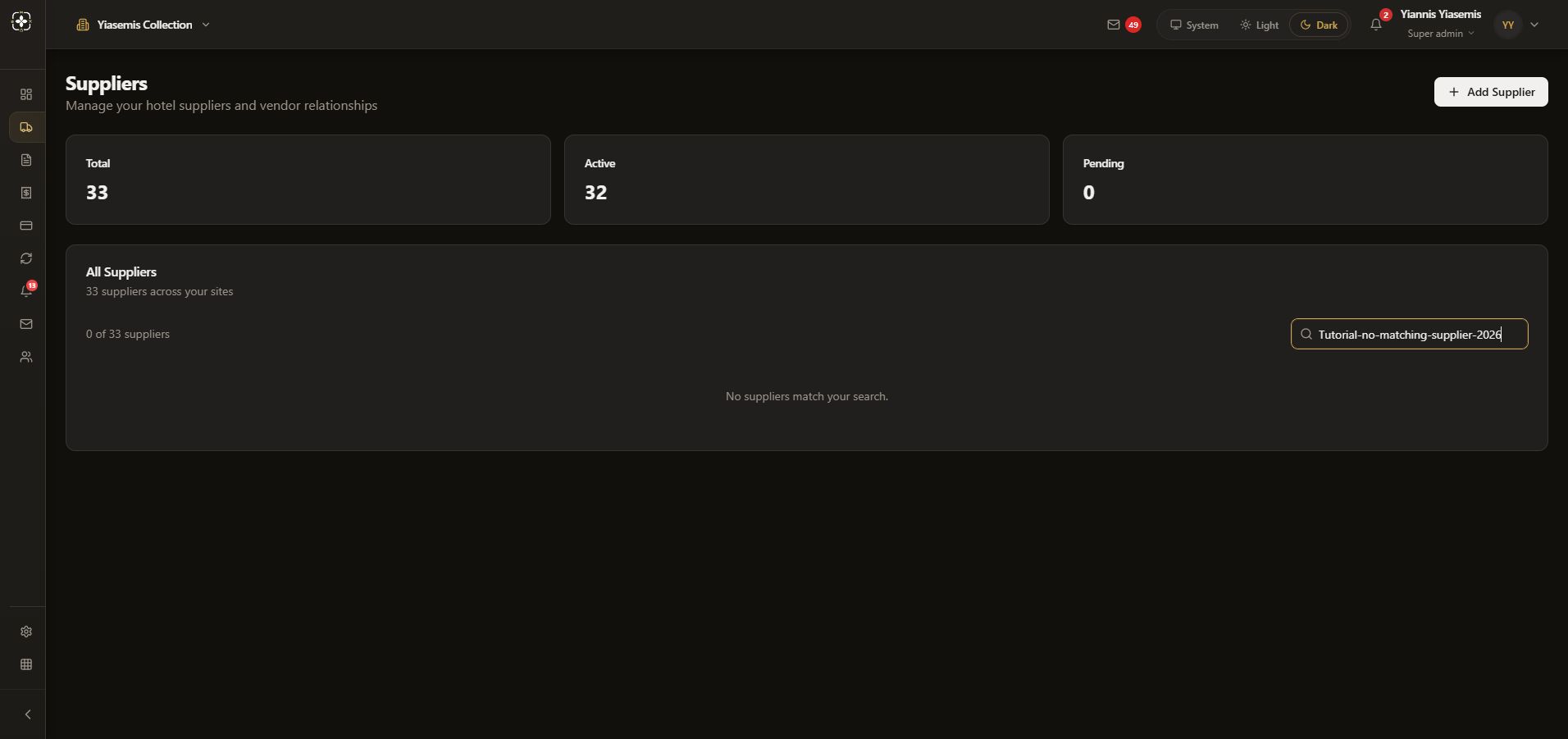Image resolution: width=1568 pixels, height=739 pixels.
Task: Open the table grid icon at sidebar bottom
Action: (x=26, y=664)
